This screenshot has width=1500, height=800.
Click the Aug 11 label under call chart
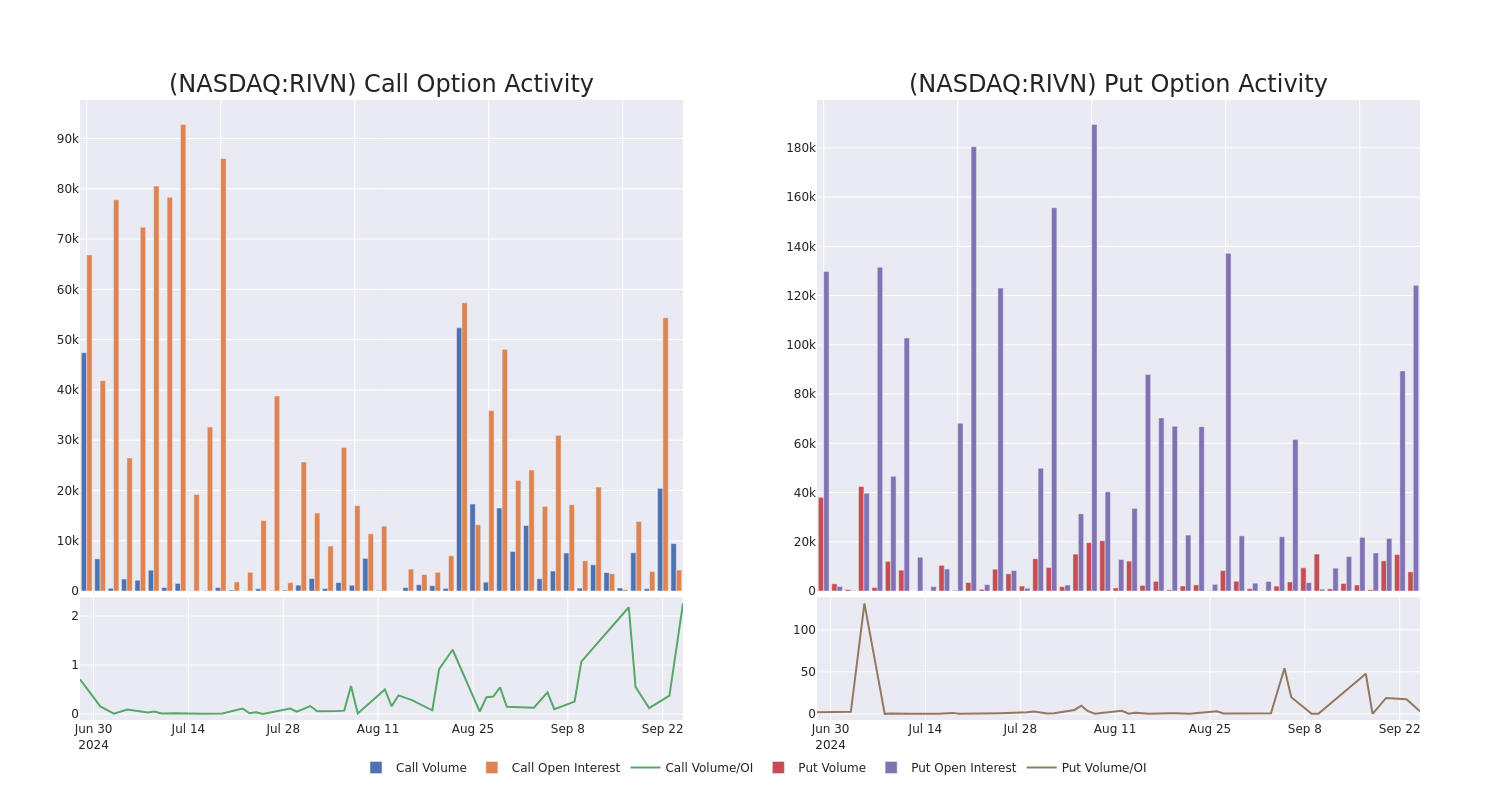[378, 729]
